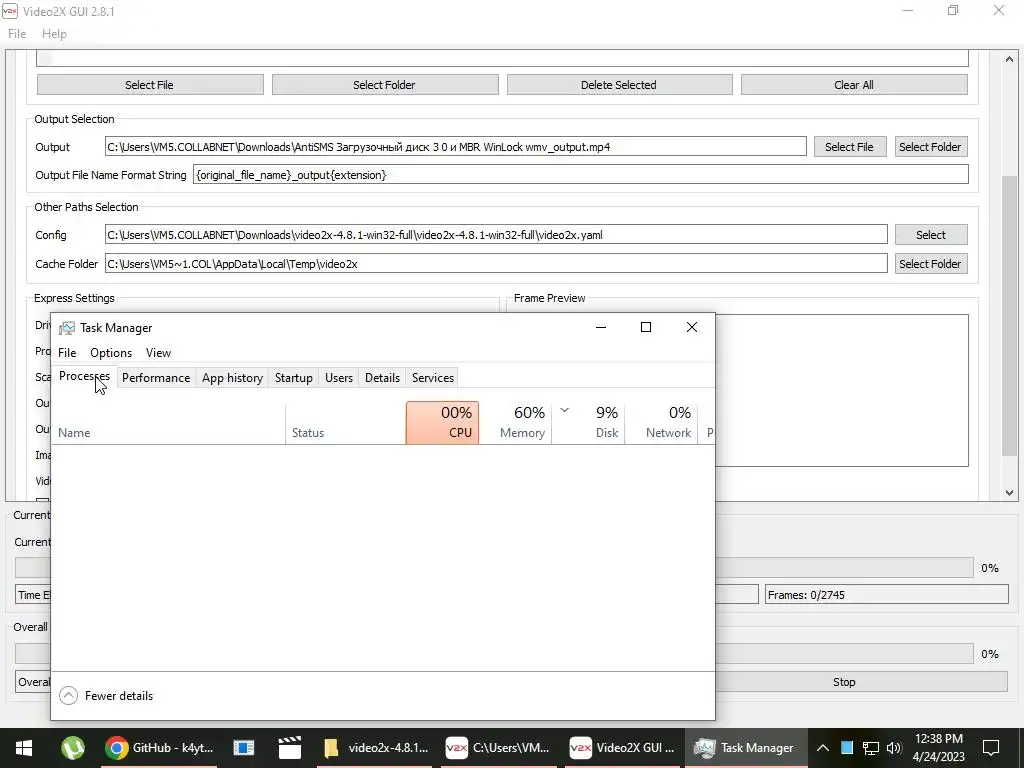Open Video2X Help menu

pyautogui.click(x=54, y=34)
